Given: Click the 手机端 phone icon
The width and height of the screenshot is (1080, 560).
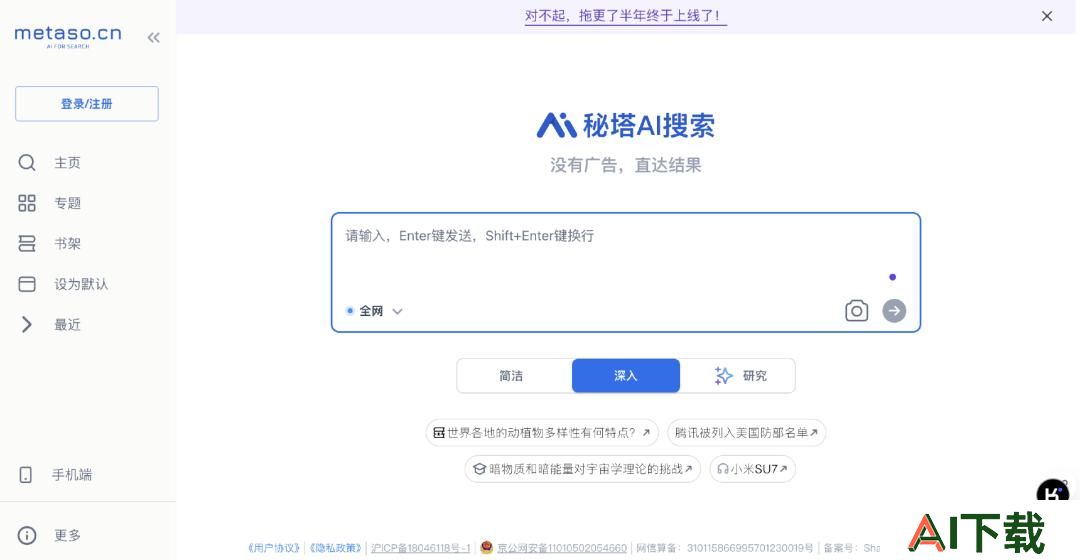Looking at the screenshot, I should [25, 475].
